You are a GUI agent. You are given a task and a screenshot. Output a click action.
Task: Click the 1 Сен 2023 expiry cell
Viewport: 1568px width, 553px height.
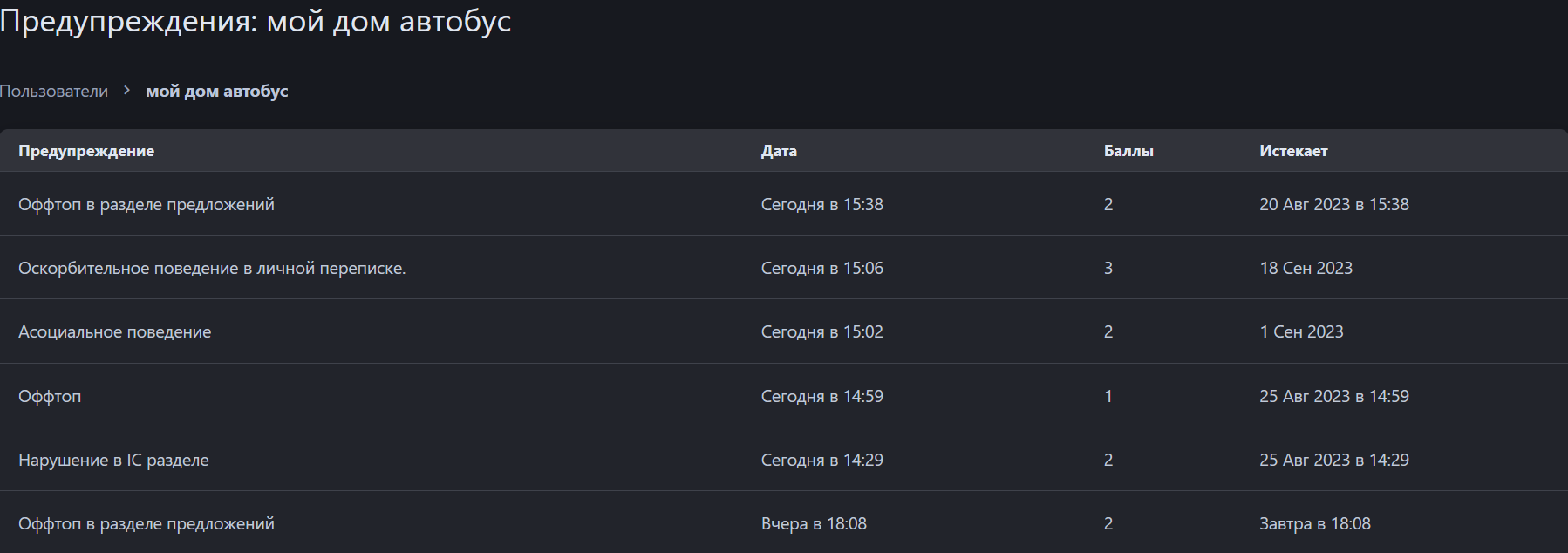click(x=1301, y=332)
